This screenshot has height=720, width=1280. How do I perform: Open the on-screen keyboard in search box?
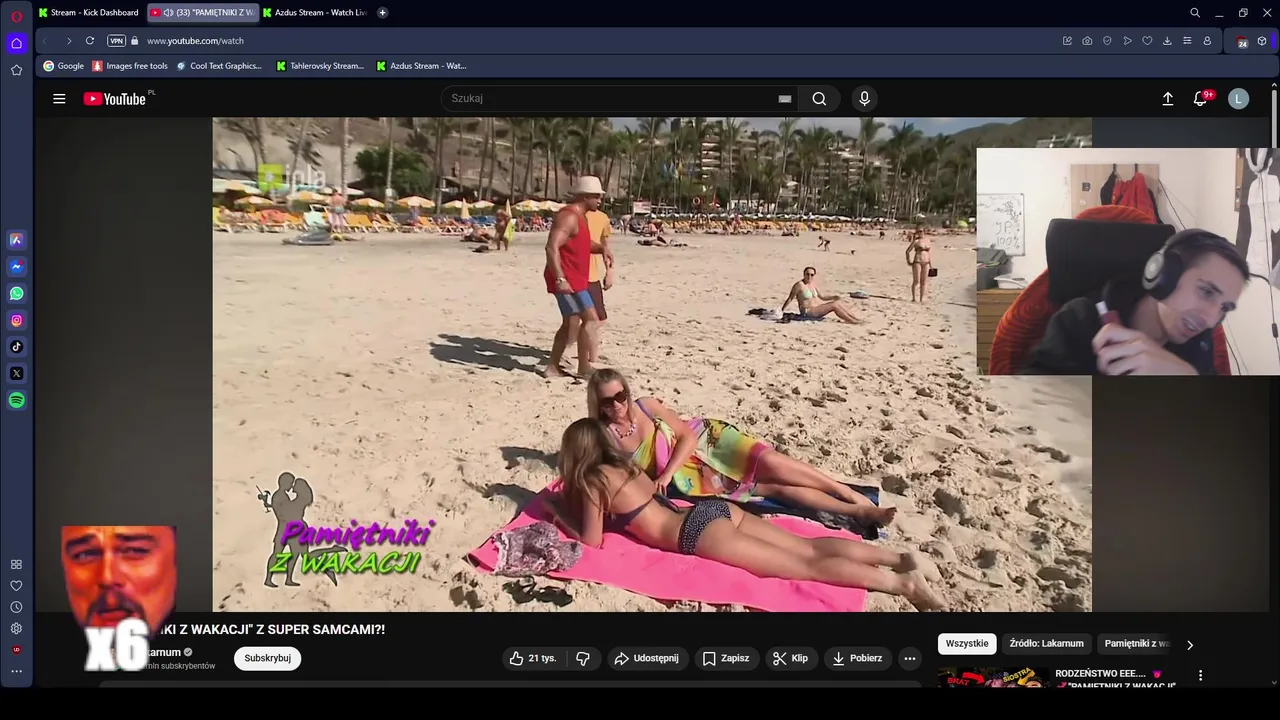pyautogui.click(x=785, y=99)
